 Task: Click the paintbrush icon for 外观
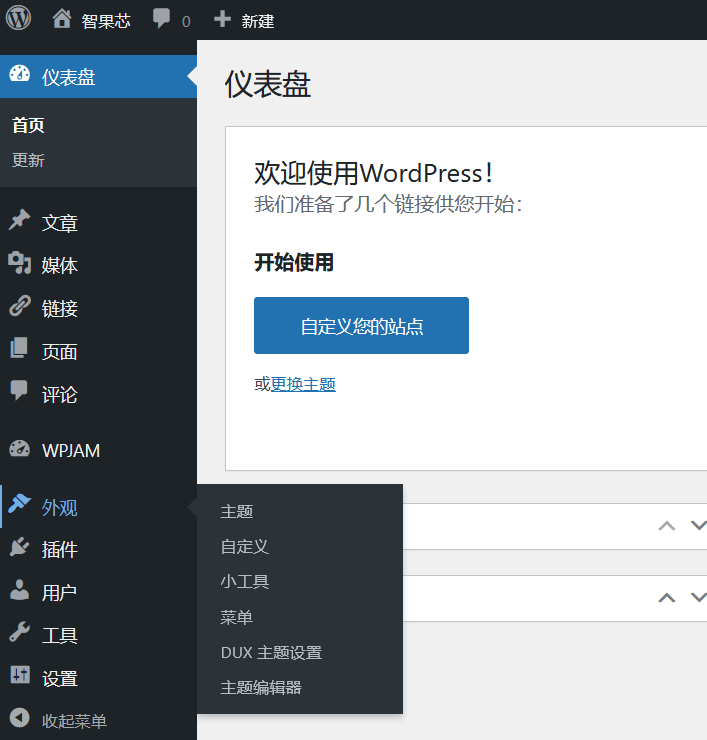19,504
